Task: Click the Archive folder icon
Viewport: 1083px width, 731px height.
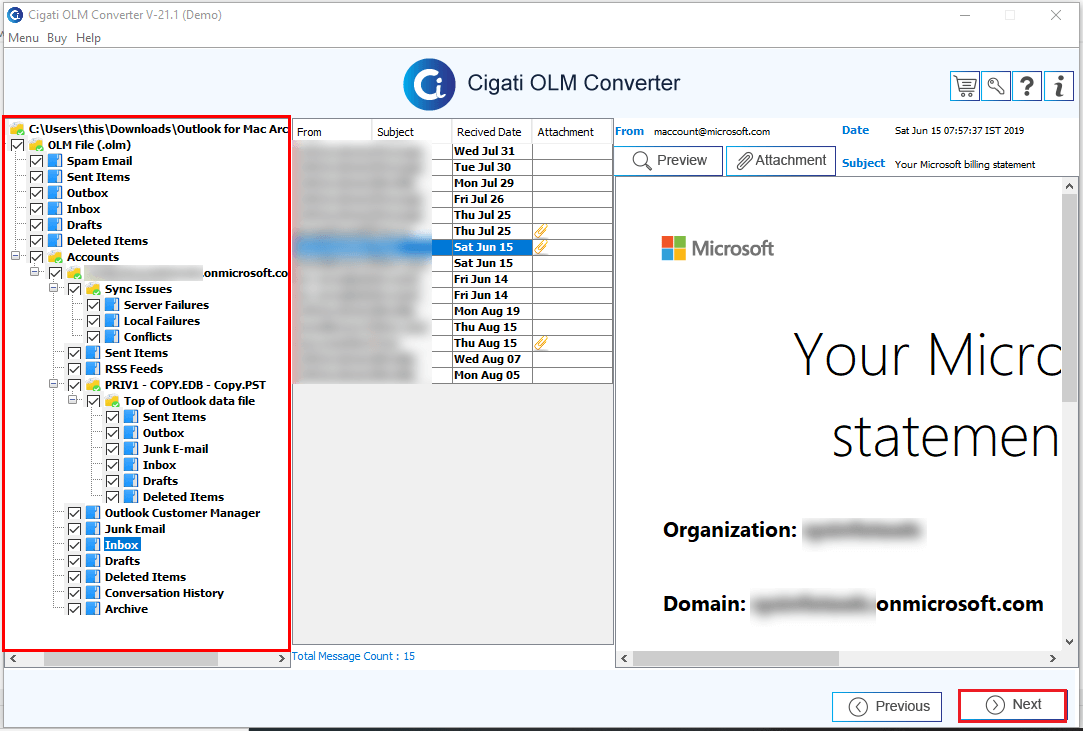Action: coord(93,609)
